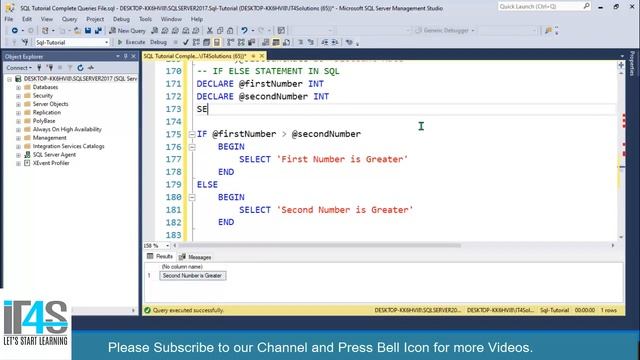Image resolution: width=640 pixels, height=360 pixels.
Task: Switch to the Results tab
Action: click(160, 256)
